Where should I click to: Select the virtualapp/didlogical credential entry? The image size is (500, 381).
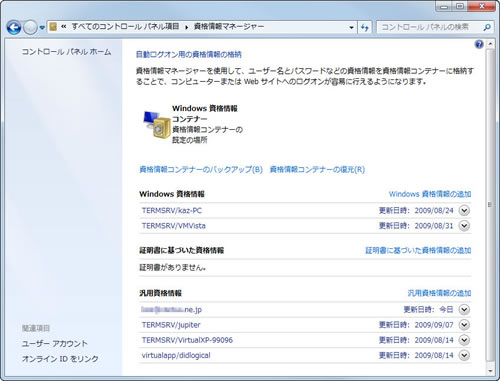coord(176,355)
